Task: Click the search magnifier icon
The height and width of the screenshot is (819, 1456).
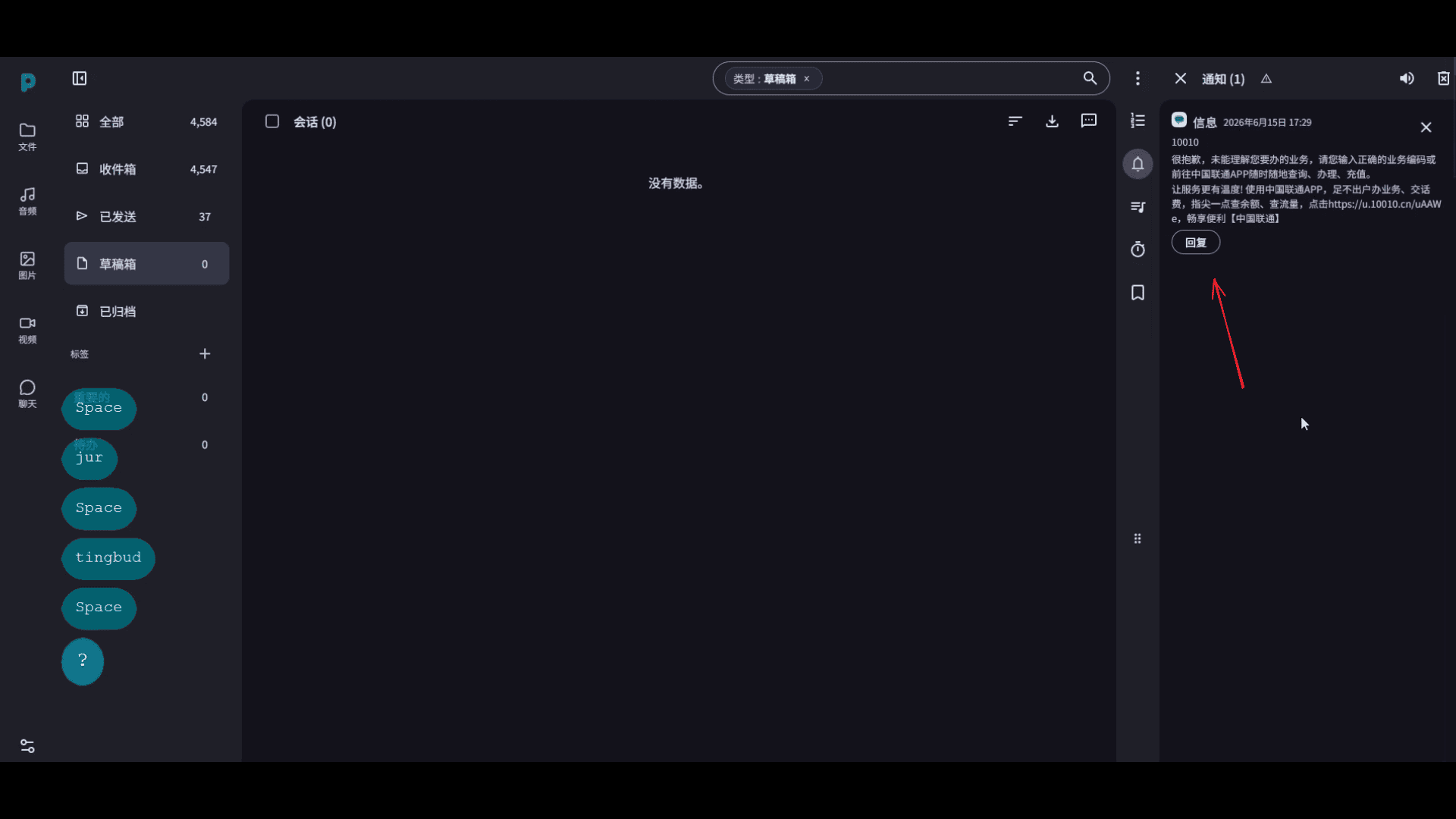Action: pyautogui.click(x=1090, y=78)
